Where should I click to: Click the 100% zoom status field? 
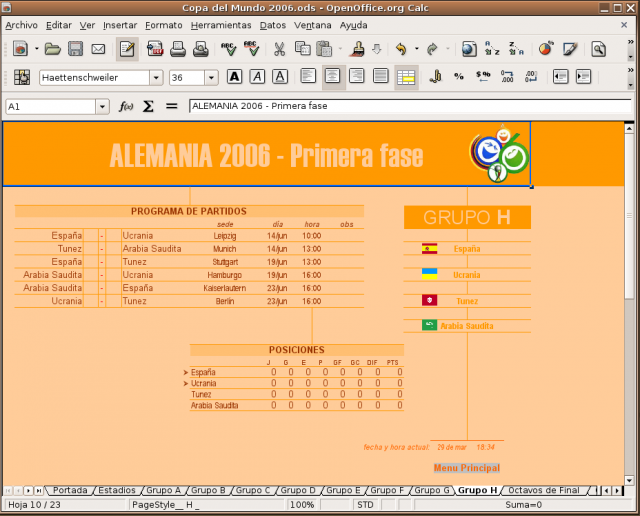pos(302,505)
